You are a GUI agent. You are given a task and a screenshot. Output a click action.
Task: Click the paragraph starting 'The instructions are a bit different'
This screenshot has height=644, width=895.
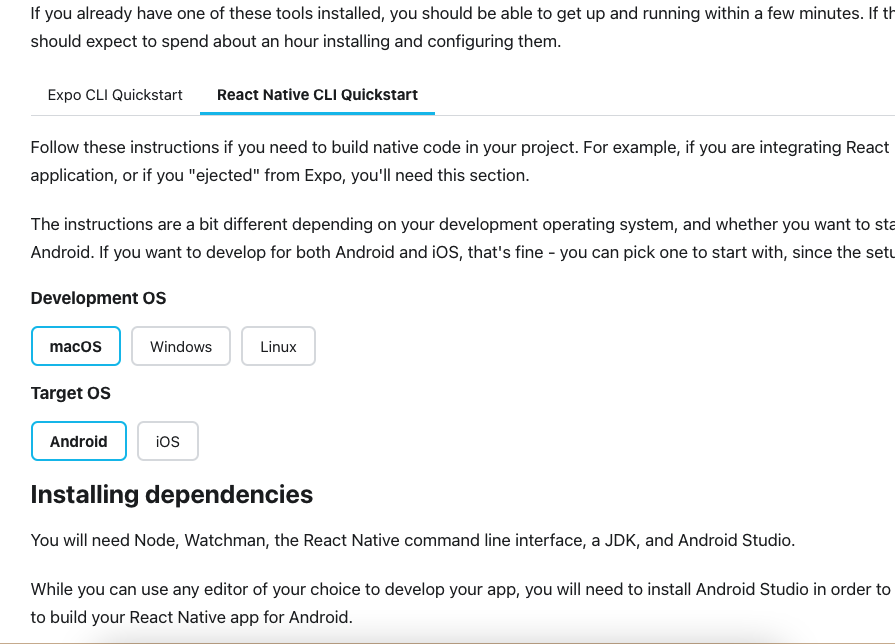click(400, 224)
